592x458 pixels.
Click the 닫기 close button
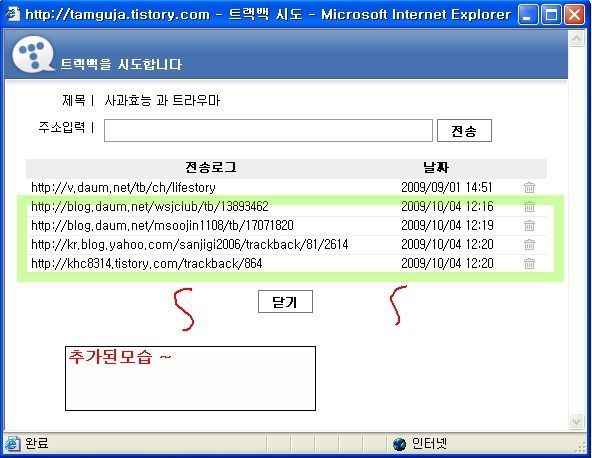[x=285, y=302]
